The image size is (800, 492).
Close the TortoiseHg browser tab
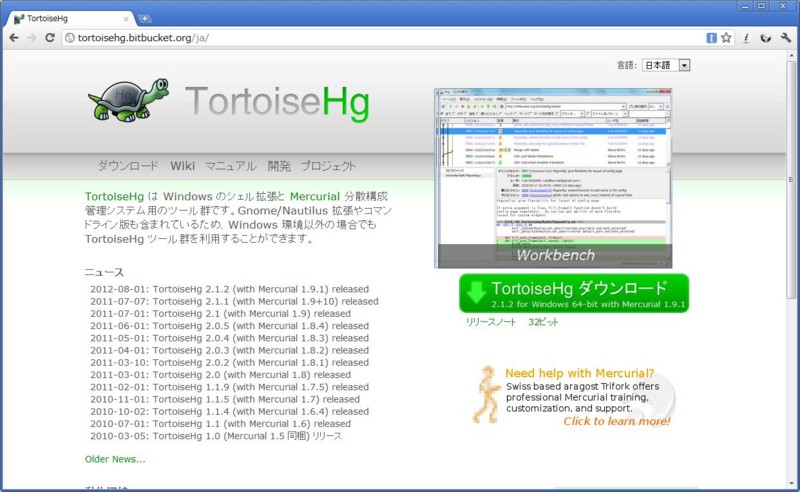(x=126, y=19)
